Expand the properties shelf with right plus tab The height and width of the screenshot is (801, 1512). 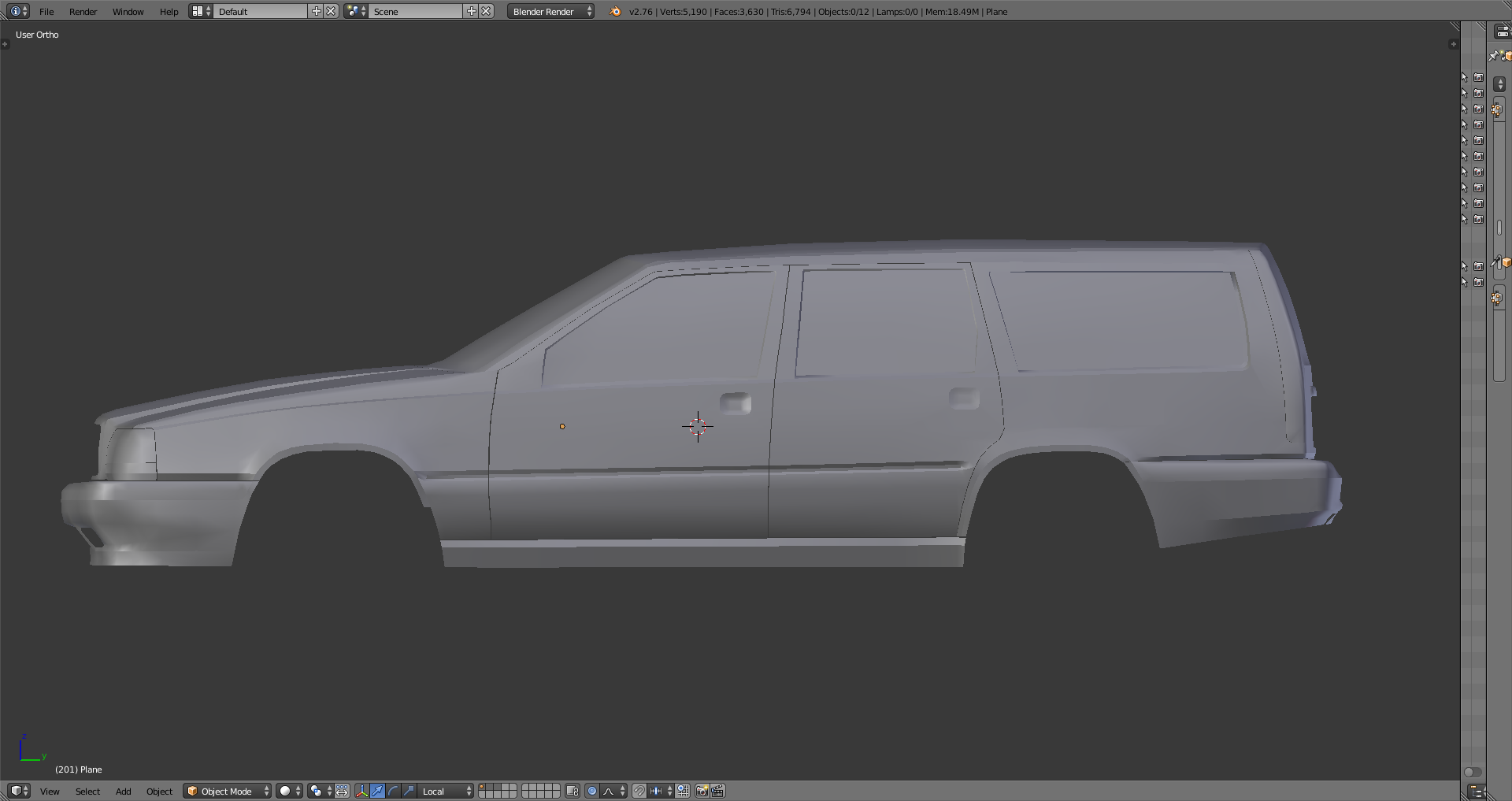pyautogui.click(x=1454, y=44)
